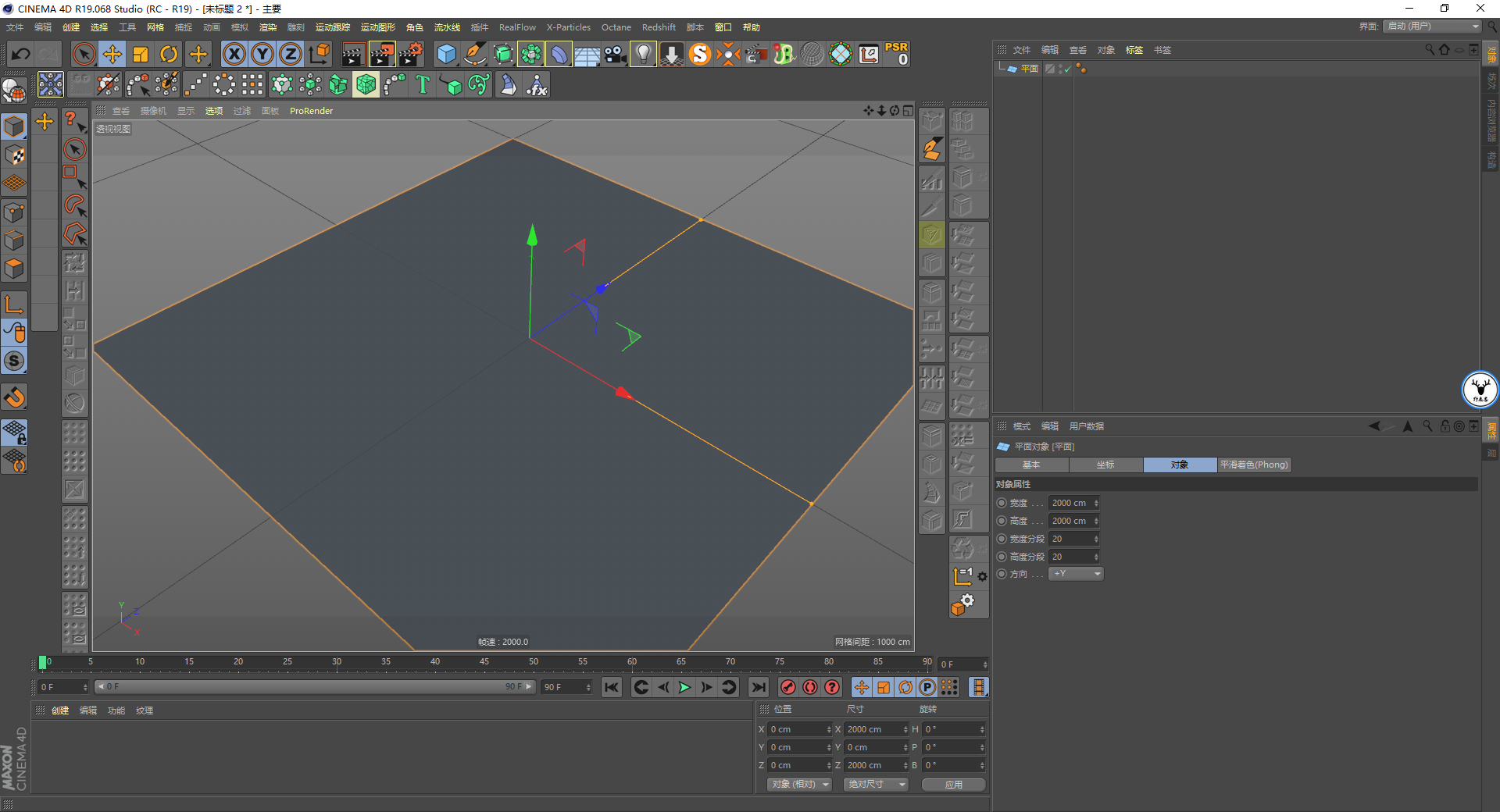
Task: Click the 宽度分段 value field
Action: coord(1074,539)
